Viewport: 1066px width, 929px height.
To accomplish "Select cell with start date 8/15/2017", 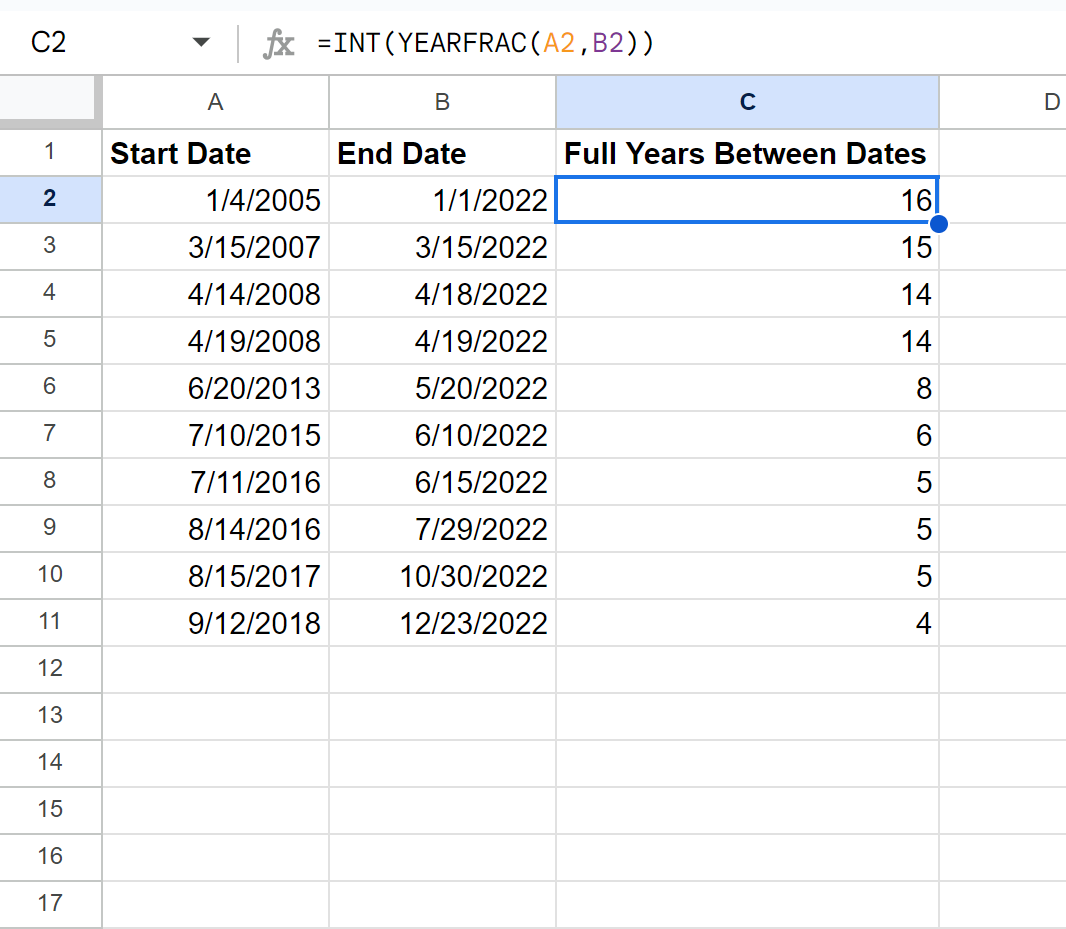I will click(216, 575).
